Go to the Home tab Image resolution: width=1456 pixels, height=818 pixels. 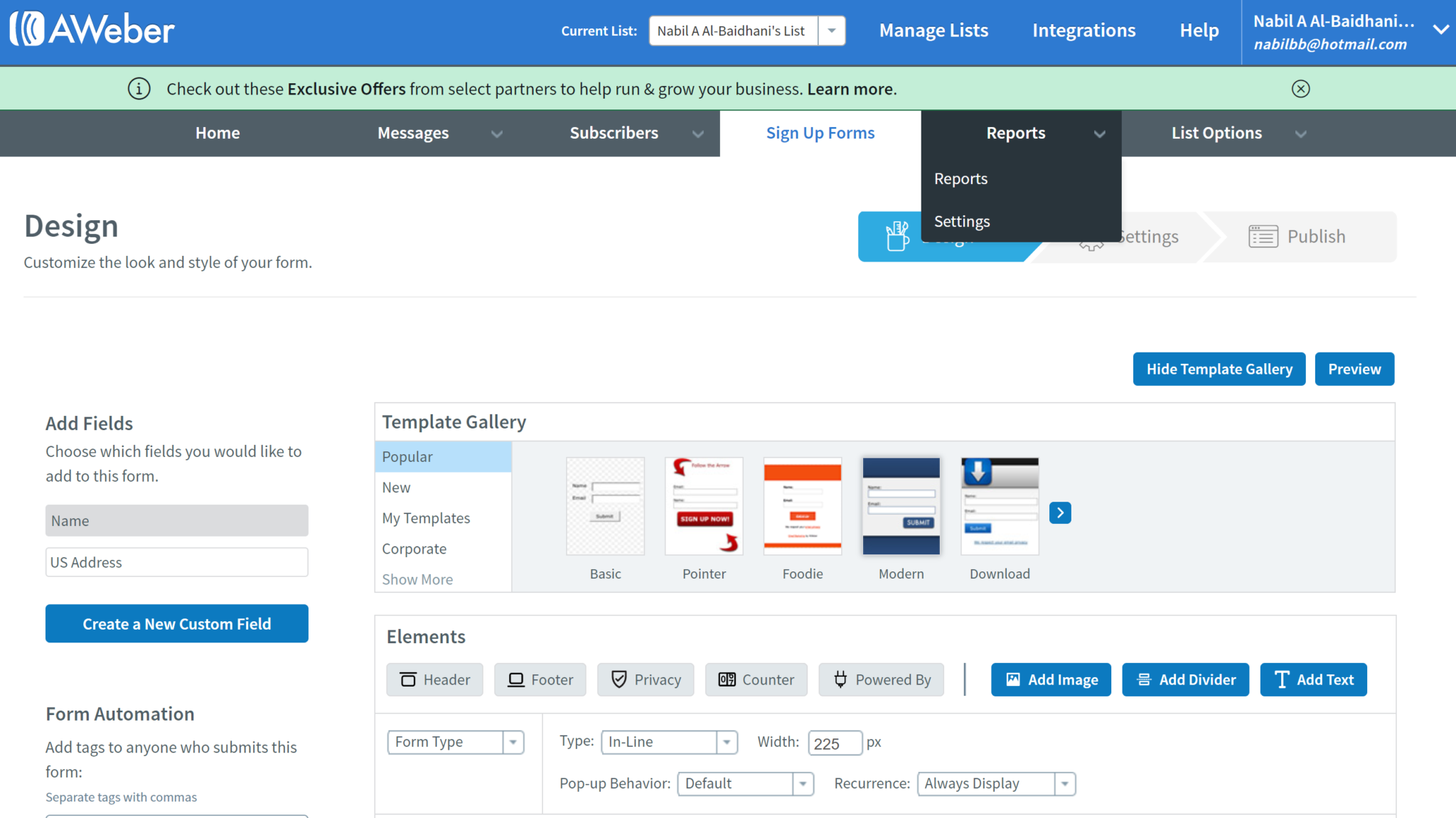[x=218, y=133]
